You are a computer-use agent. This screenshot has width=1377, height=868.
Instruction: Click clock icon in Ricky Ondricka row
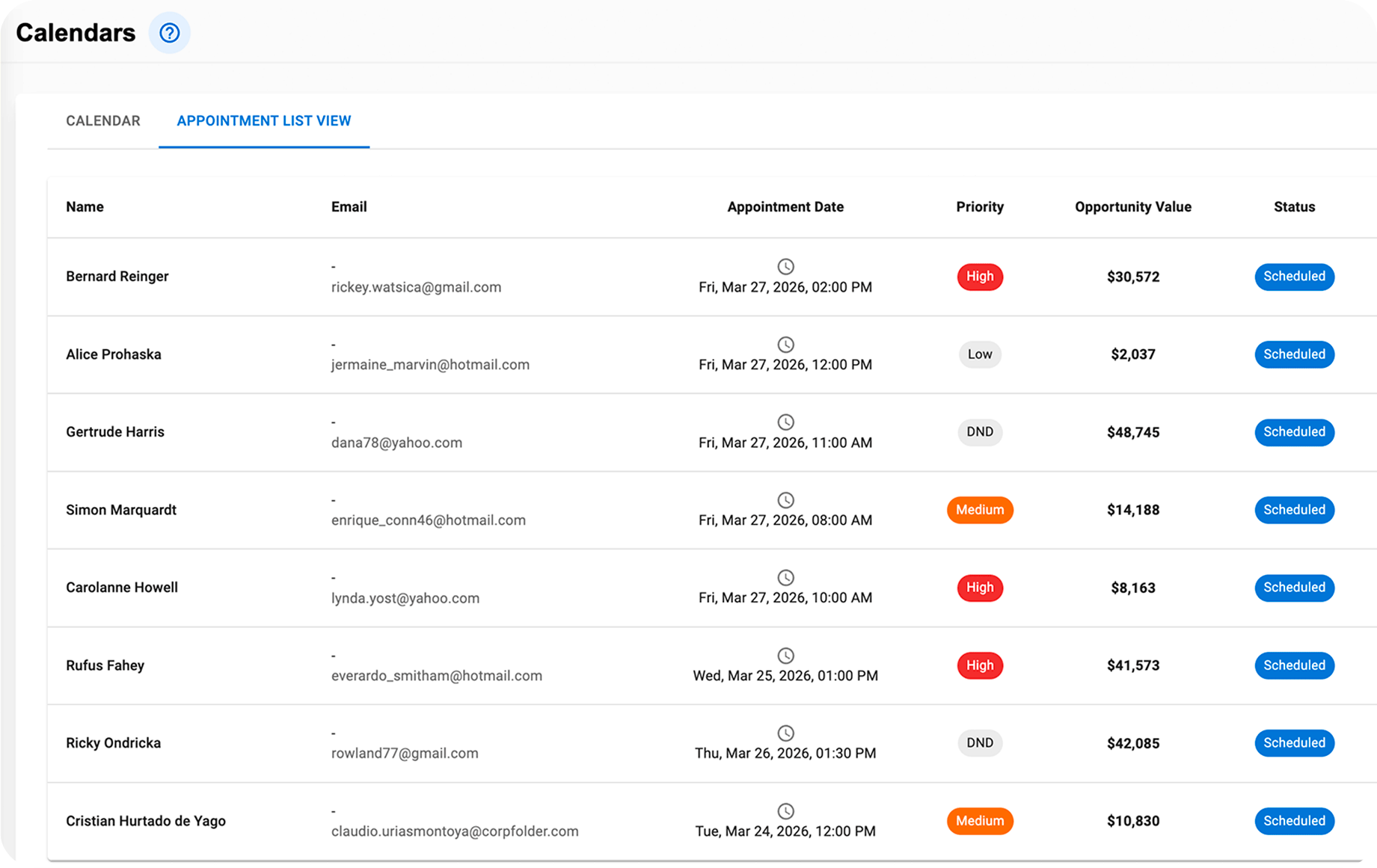(785, 733)
